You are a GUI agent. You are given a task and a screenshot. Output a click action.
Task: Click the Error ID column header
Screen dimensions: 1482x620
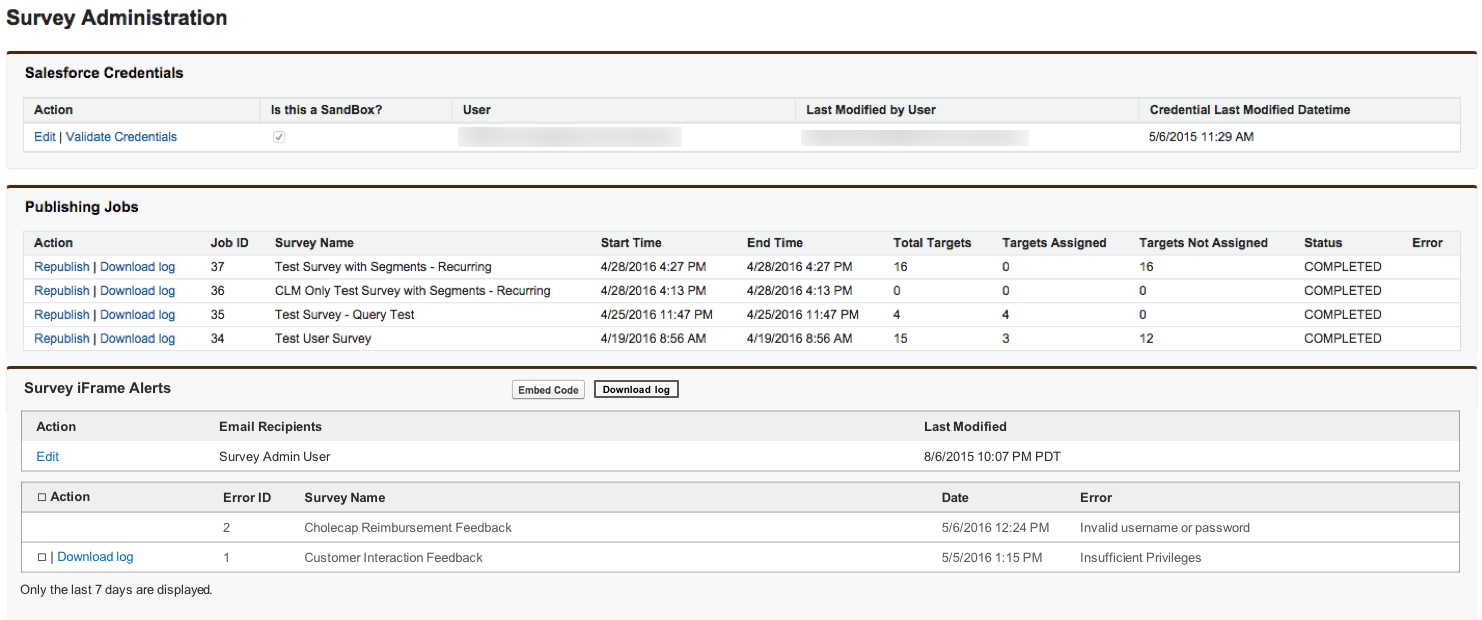pos(246,498)
